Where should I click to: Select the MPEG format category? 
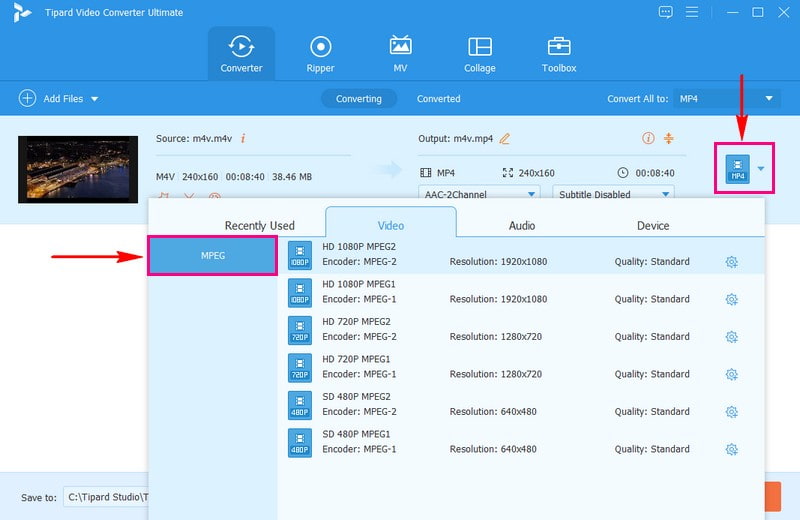click(213, 256)
